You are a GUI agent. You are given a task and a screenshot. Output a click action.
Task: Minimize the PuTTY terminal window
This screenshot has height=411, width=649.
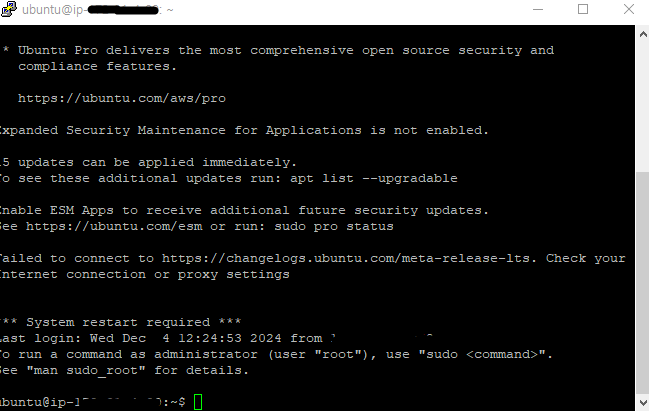[x=538, y=9]
